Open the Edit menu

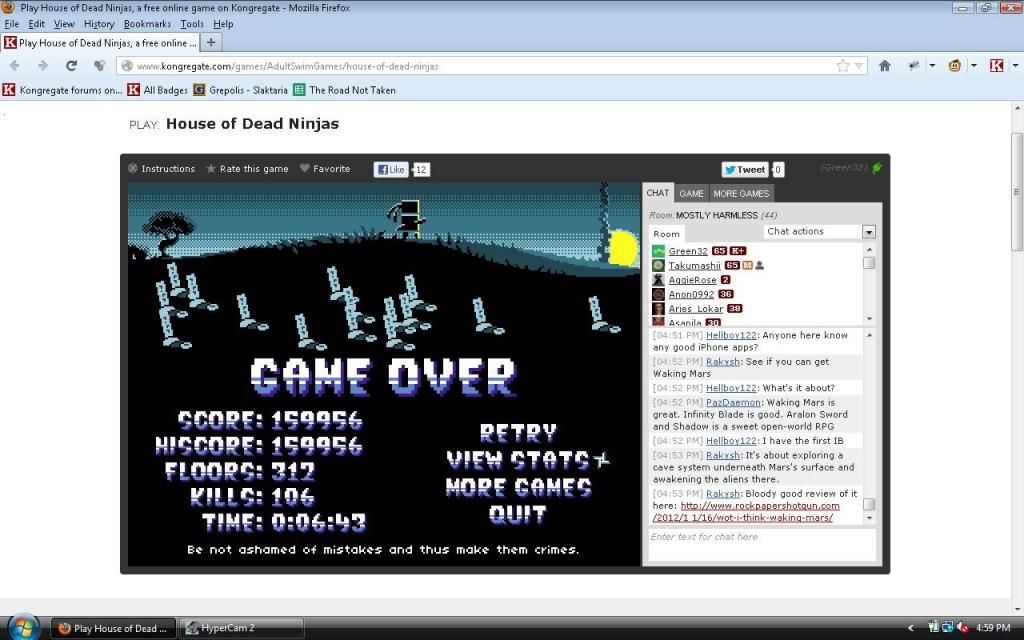37,24
